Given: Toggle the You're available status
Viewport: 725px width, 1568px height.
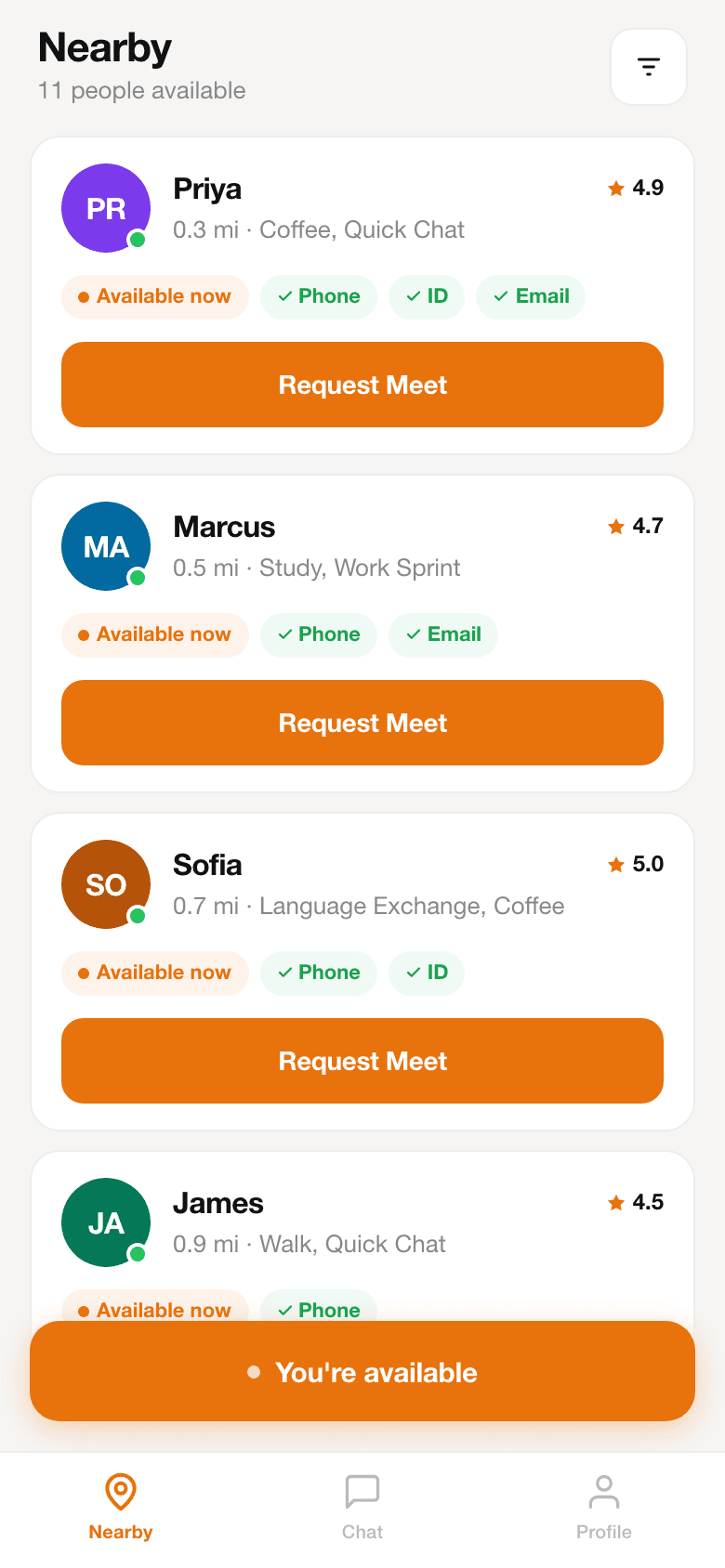Looking at the screenshot, I should coord(362,1371).
